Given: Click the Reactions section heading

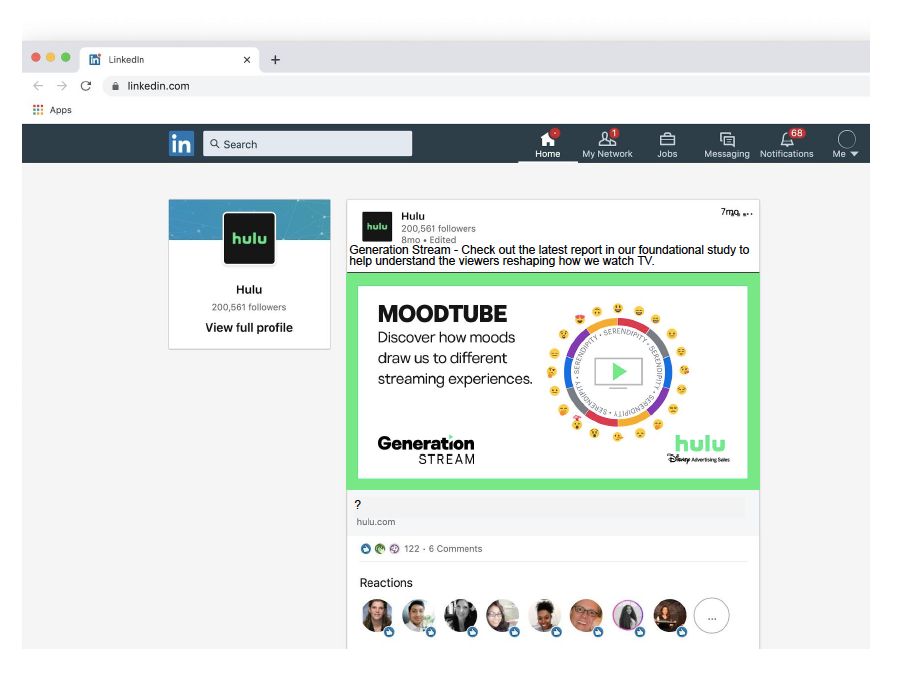Looking at the screenshot, I should 386,583.
